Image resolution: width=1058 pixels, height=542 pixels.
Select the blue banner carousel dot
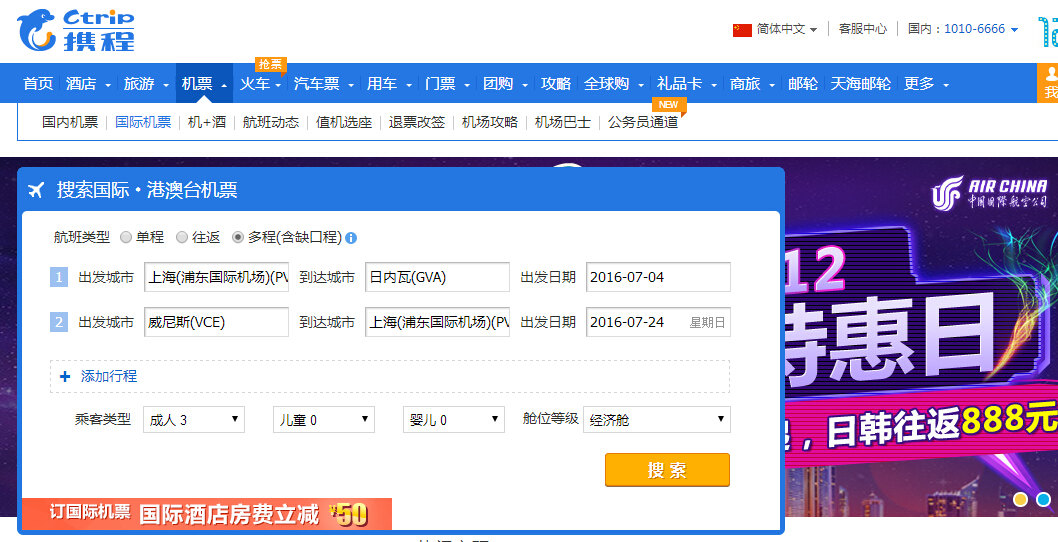(1044, 499)
